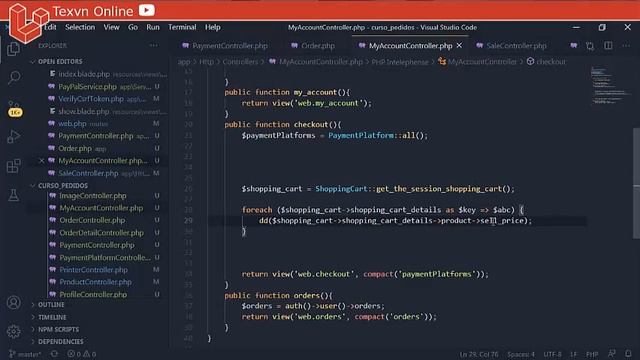Open the Extensions view
This screenshot has height=360, width=640.
pos(13,166)
